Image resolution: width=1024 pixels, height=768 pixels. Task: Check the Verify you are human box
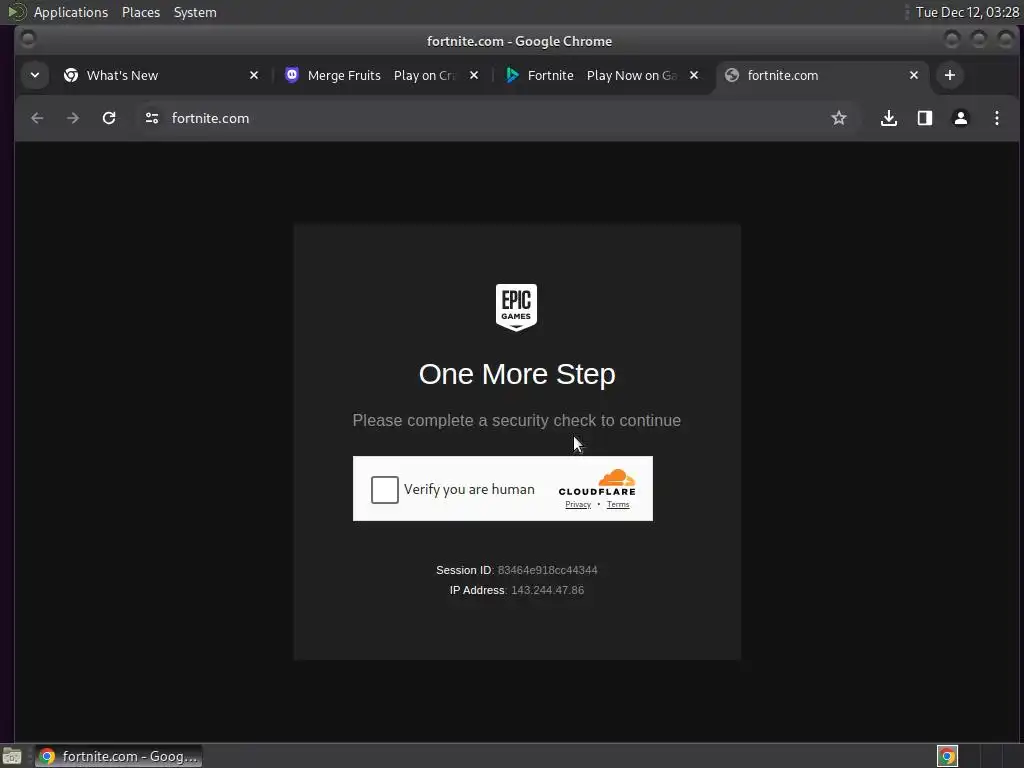point(385,490)
